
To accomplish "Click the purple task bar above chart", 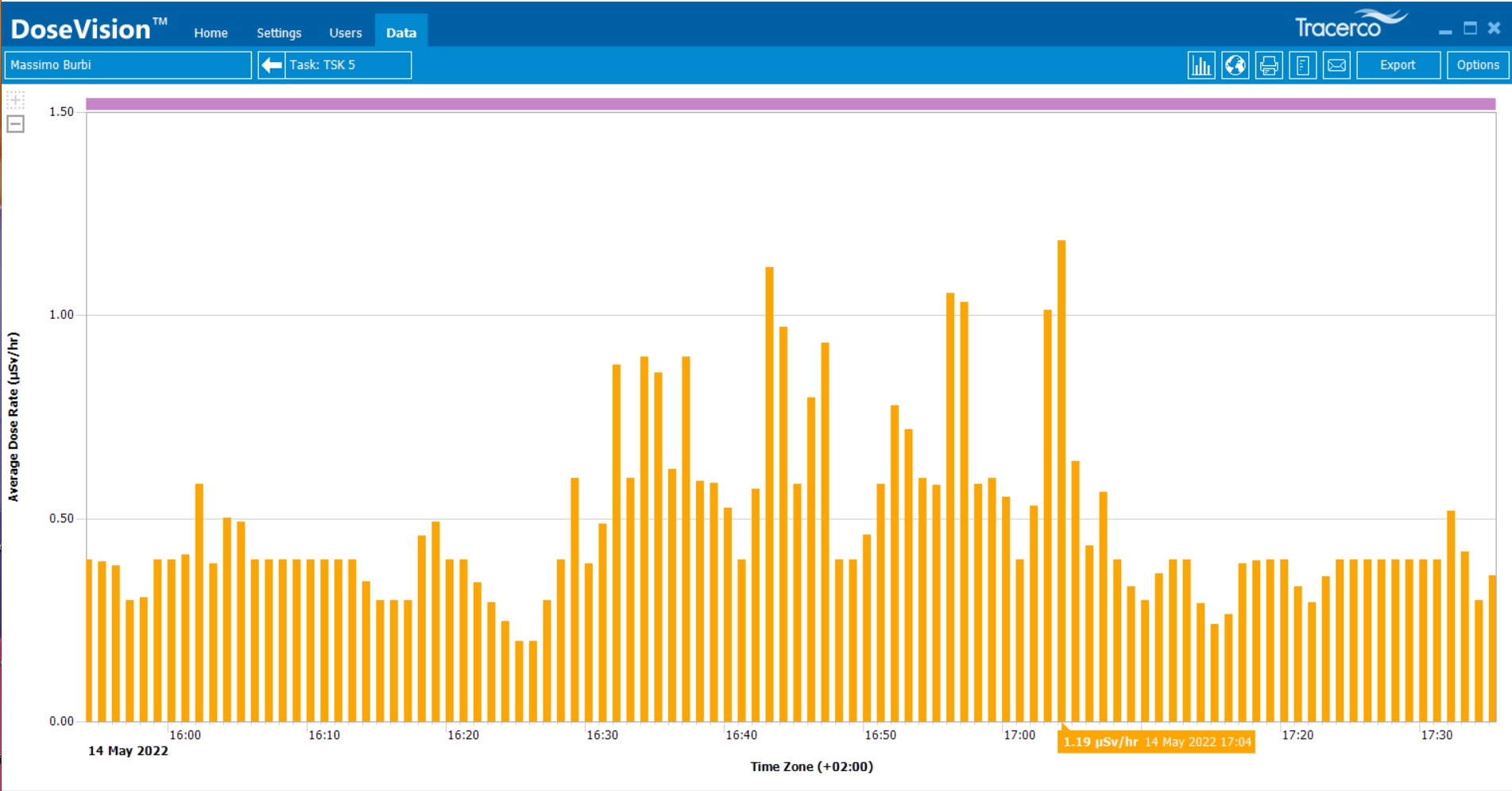I will [790, 104].
